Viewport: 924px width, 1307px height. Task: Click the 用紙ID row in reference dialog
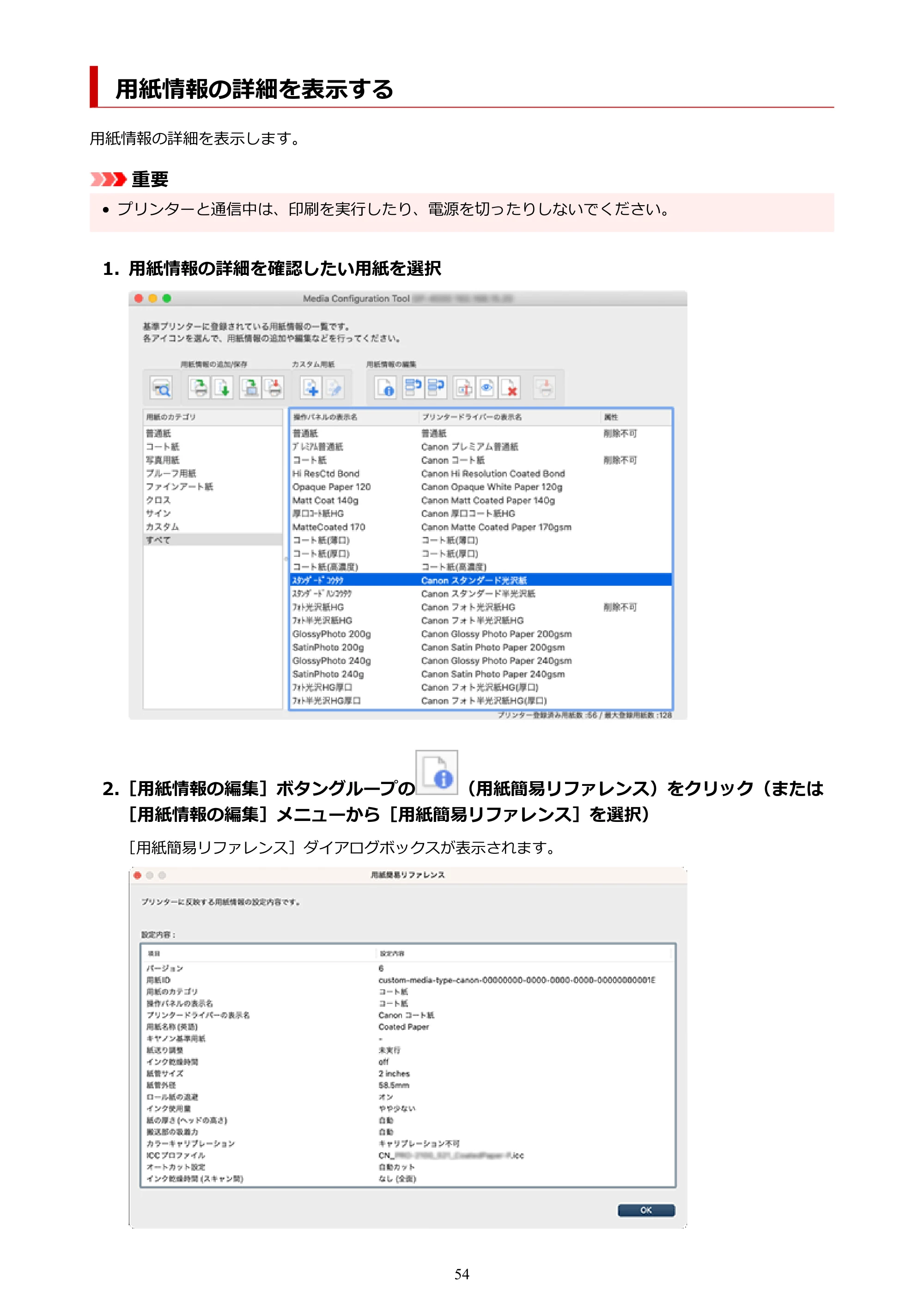click(408, 980)
